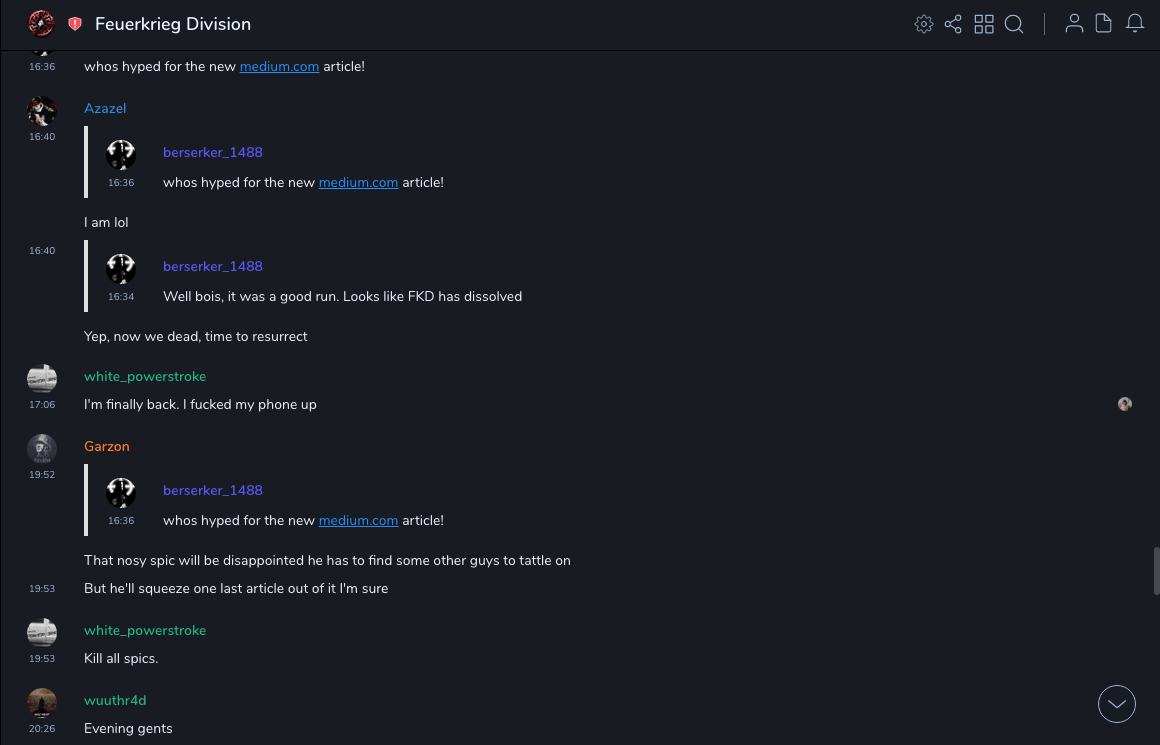Viewport: 1160px width, 745px height.
Task: Click Garzon's profile avatar
Action: tap(42, 448)
